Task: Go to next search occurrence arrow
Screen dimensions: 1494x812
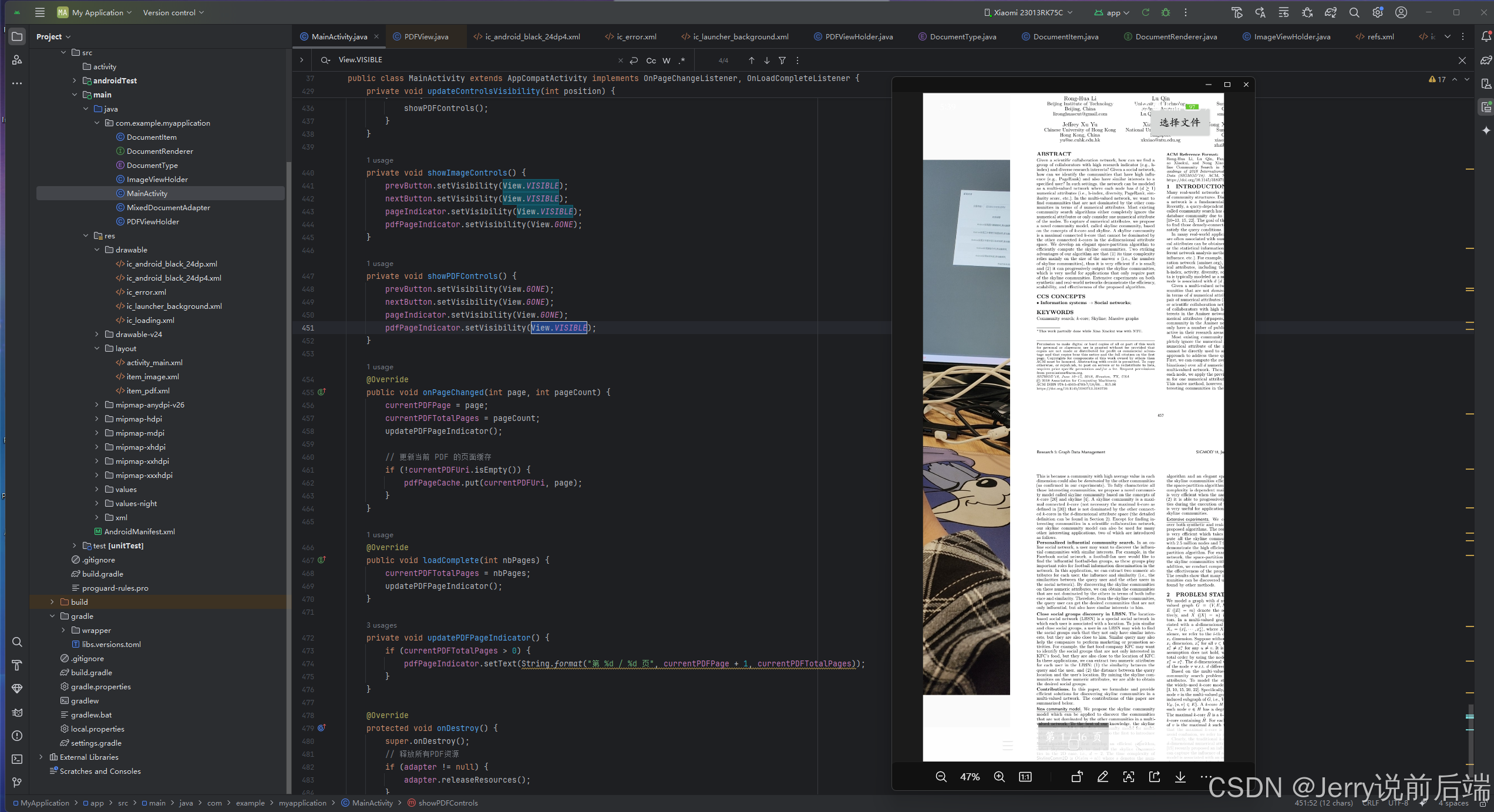Action: click(766, 60)
